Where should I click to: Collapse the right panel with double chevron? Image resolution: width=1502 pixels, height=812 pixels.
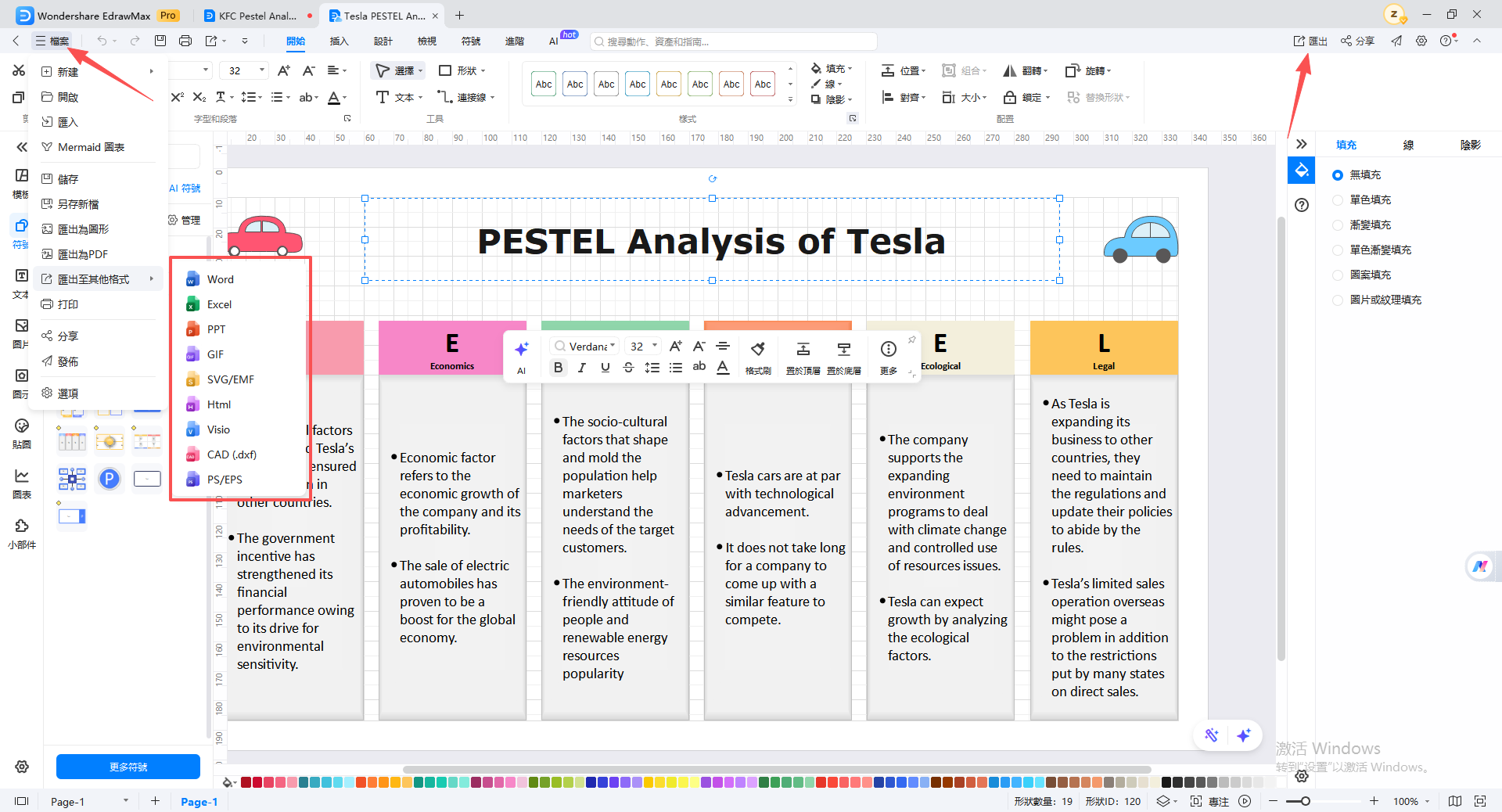(x=1302, y=144)
